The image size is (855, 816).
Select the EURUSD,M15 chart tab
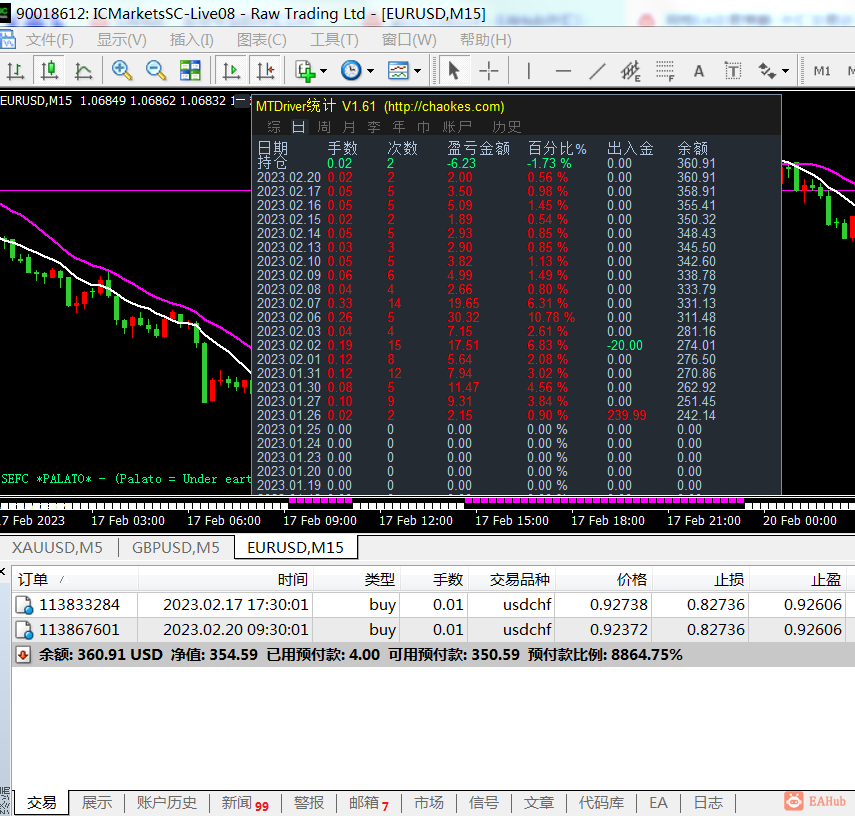[x=296, y=547]
